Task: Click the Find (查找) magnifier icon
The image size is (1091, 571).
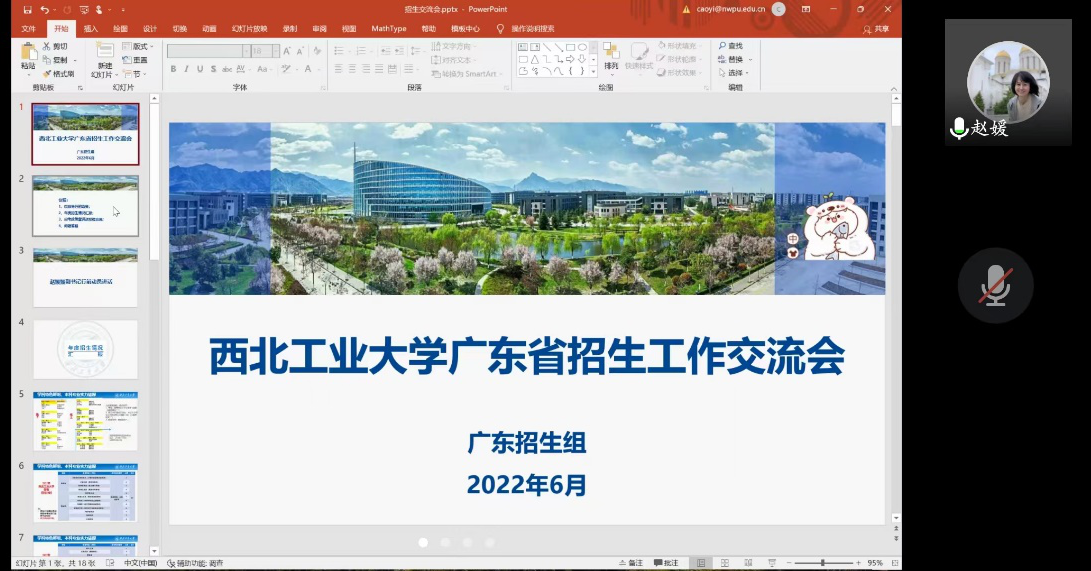Action: (x=722, y=46)
